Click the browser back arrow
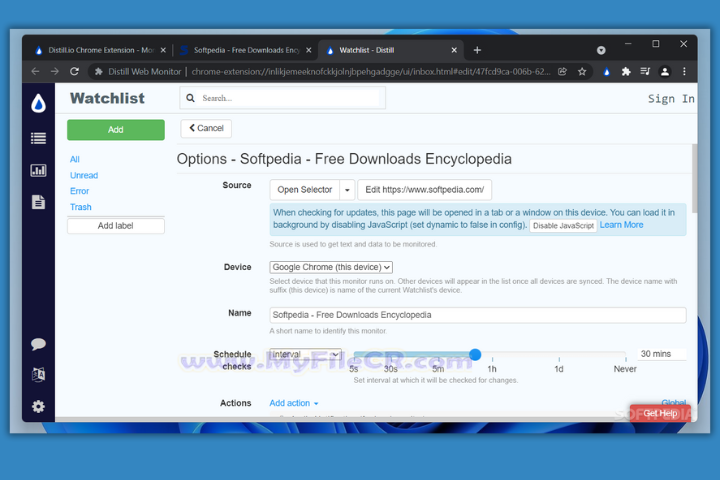Screen dimensions: 720x480 [x=35, y=72]
